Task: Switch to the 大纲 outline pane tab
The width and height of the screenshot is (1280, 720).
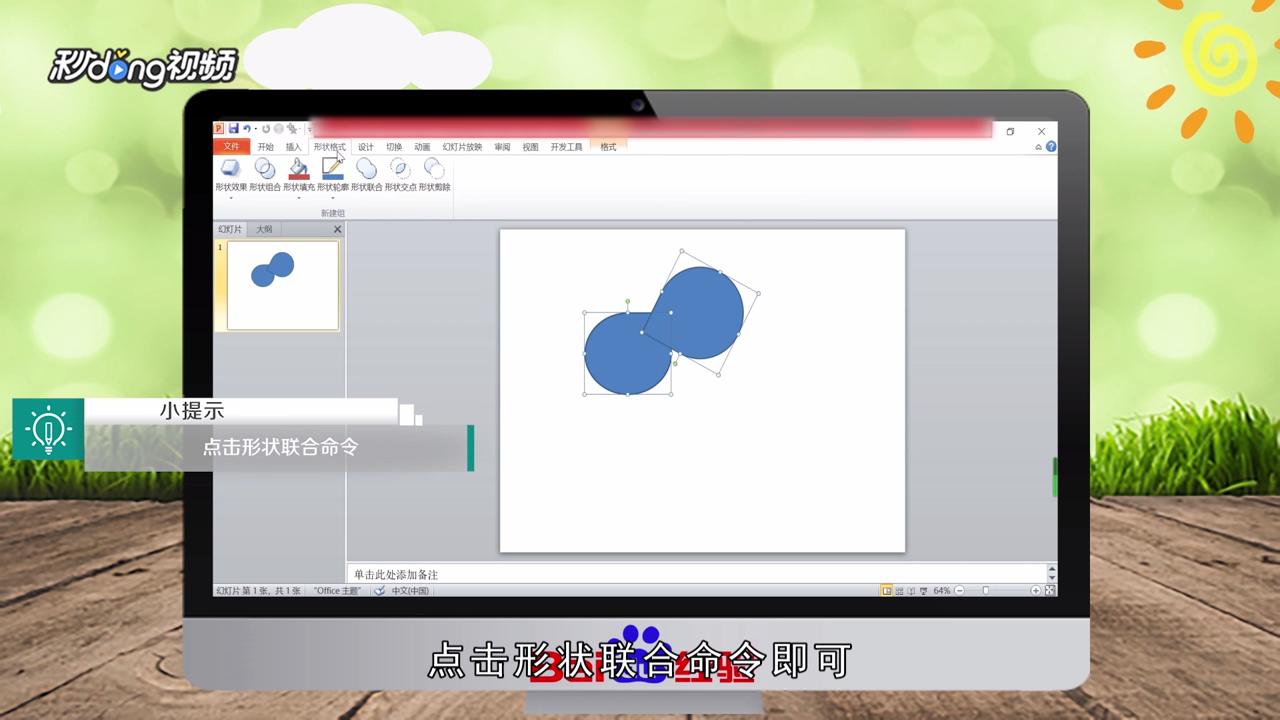Action: [x=264, y=229]
